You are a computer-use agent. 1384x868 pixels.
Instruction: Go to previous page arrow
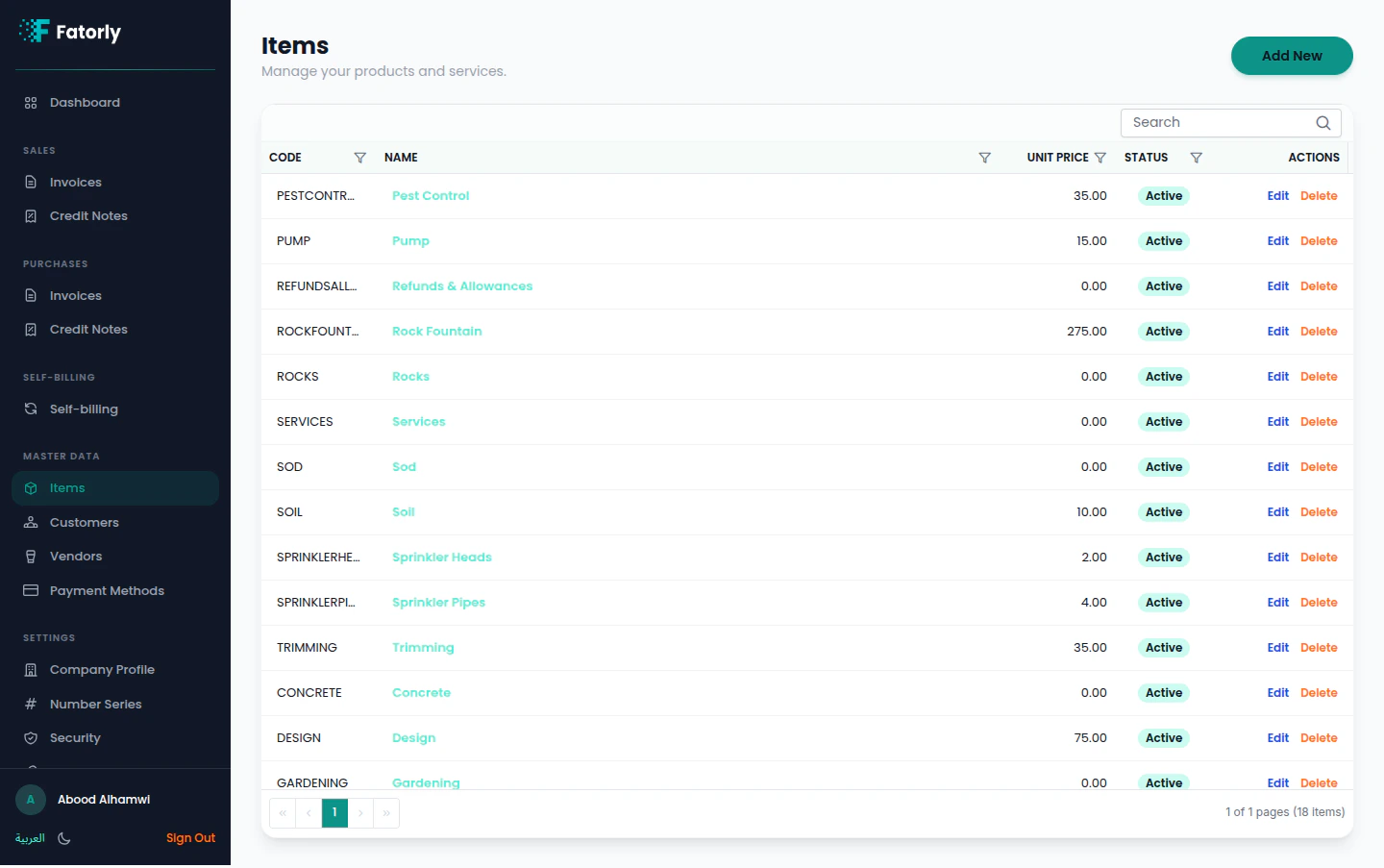pyautogui.click(x=309, y=813)
